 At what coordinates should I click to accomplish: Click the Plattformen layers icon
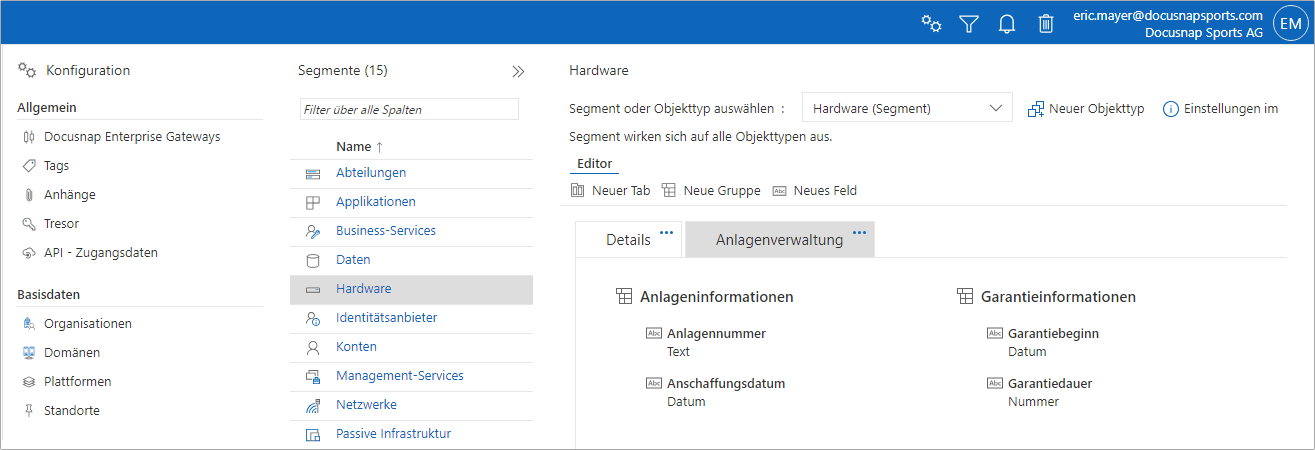(x=29, y=382)
